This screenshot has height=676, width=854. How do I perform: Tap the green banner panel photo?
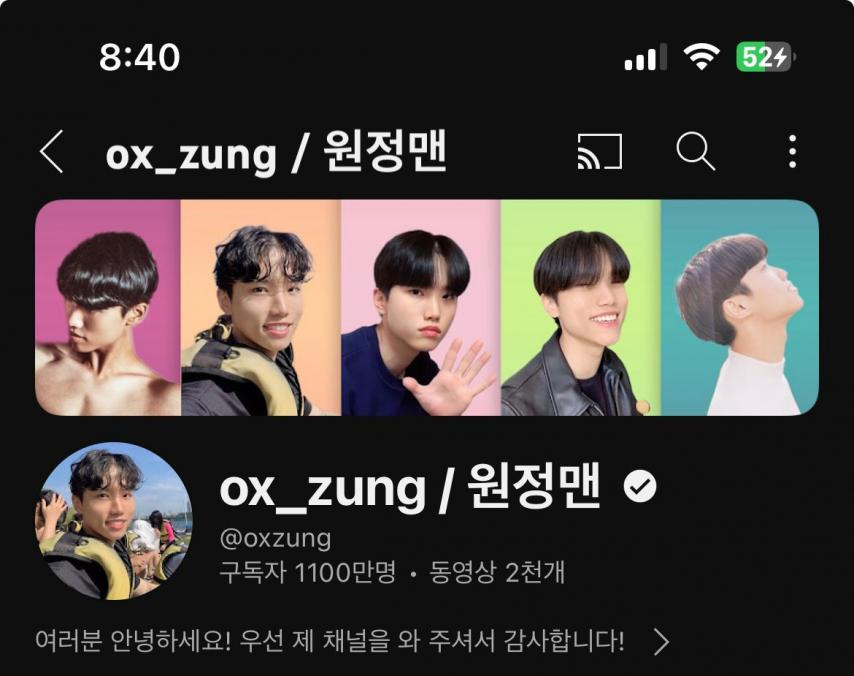tap(581, 308)
